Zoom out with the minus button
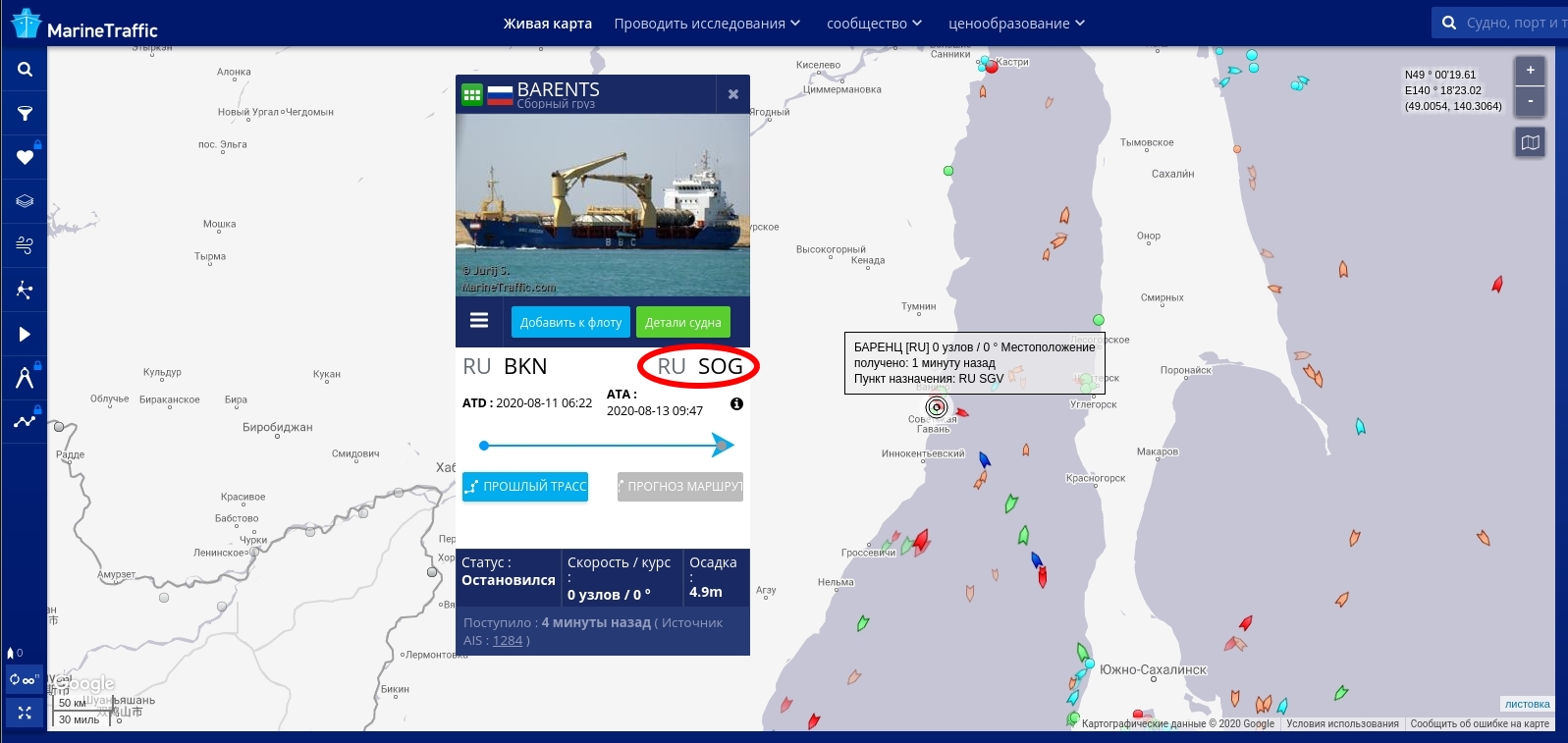Screen dimensions: 1568x743 (1530, 101)
